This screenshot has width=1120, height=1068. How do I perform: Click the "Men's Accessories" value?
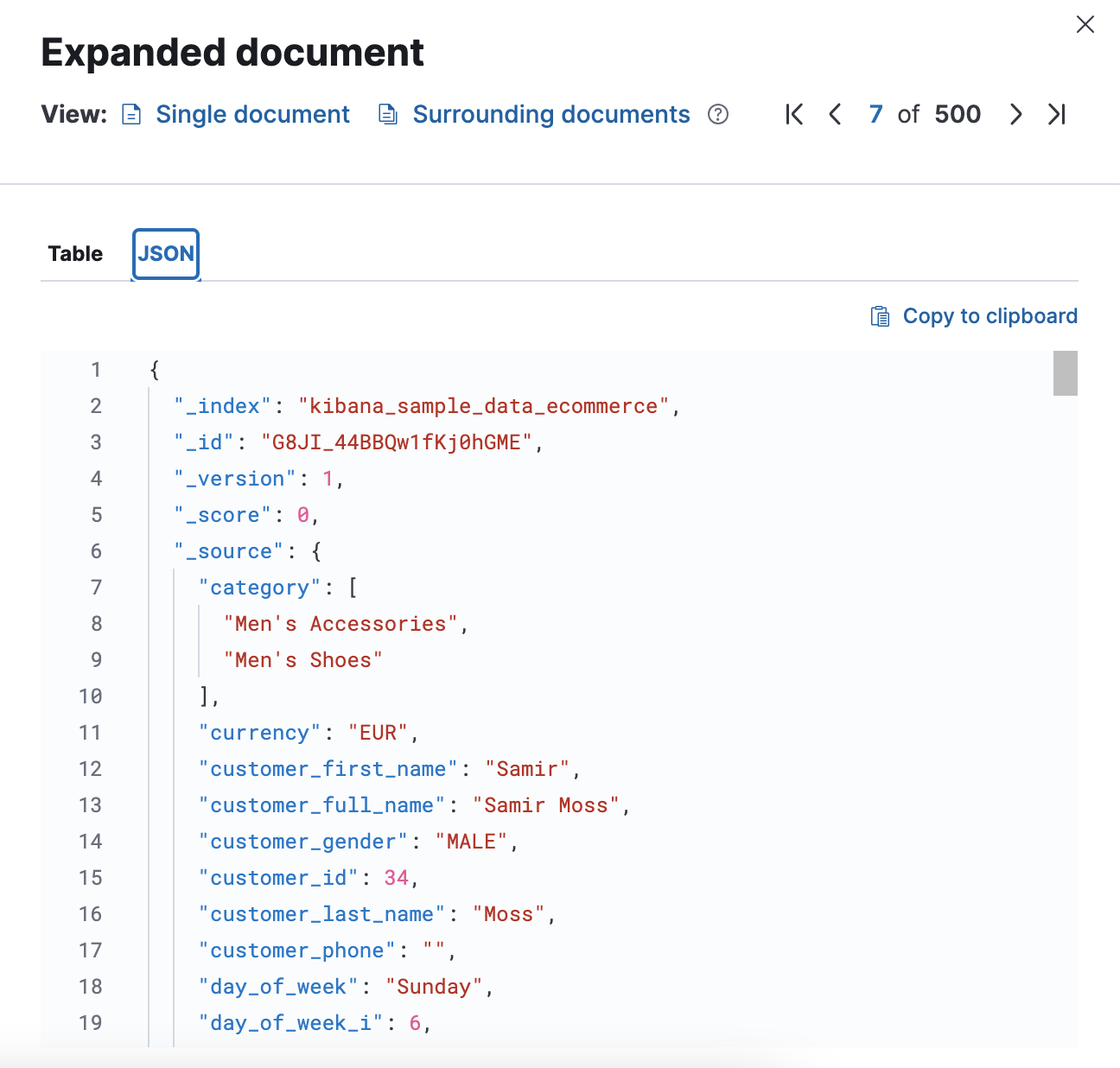point(340,624)
